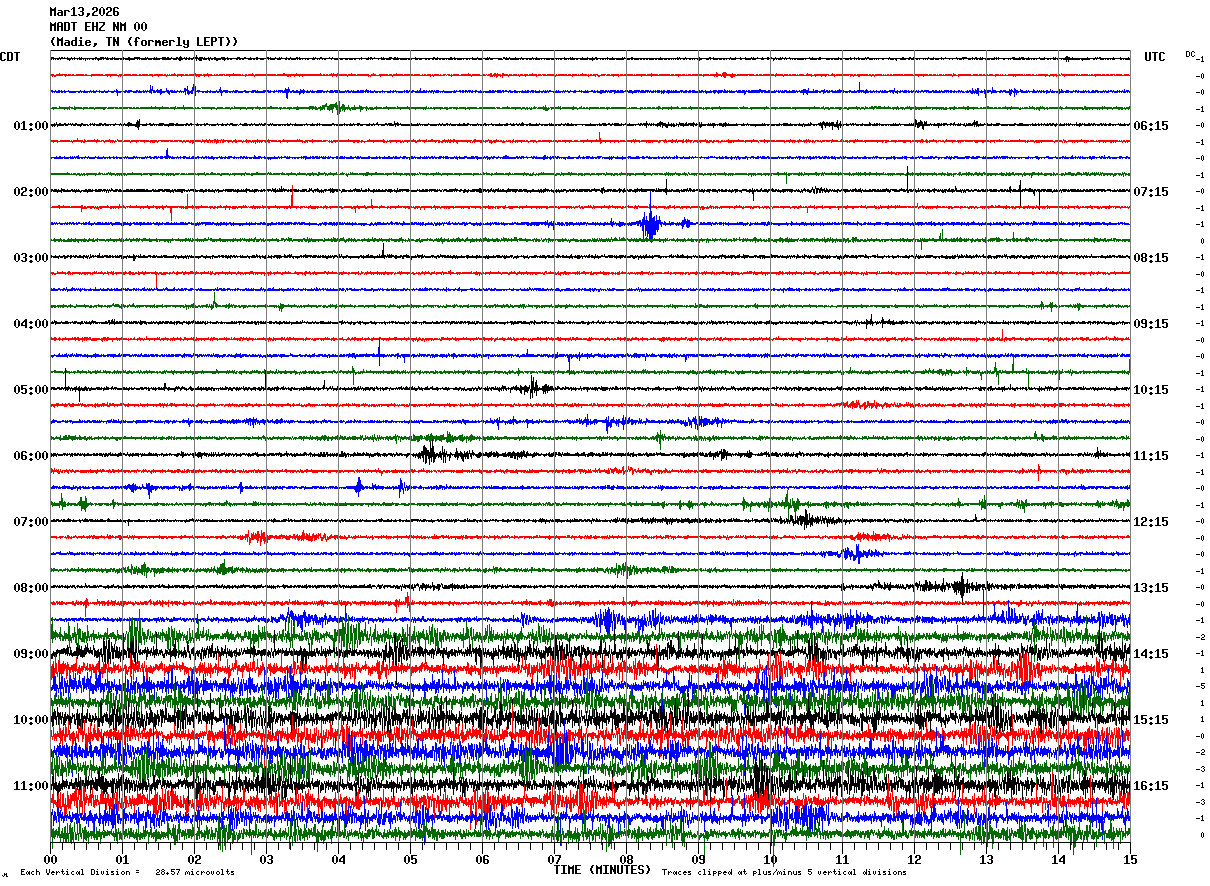This screenshot has height=886, width=1210.
Task: Click the 01:00 CDT row label
Action: (30, 126)
